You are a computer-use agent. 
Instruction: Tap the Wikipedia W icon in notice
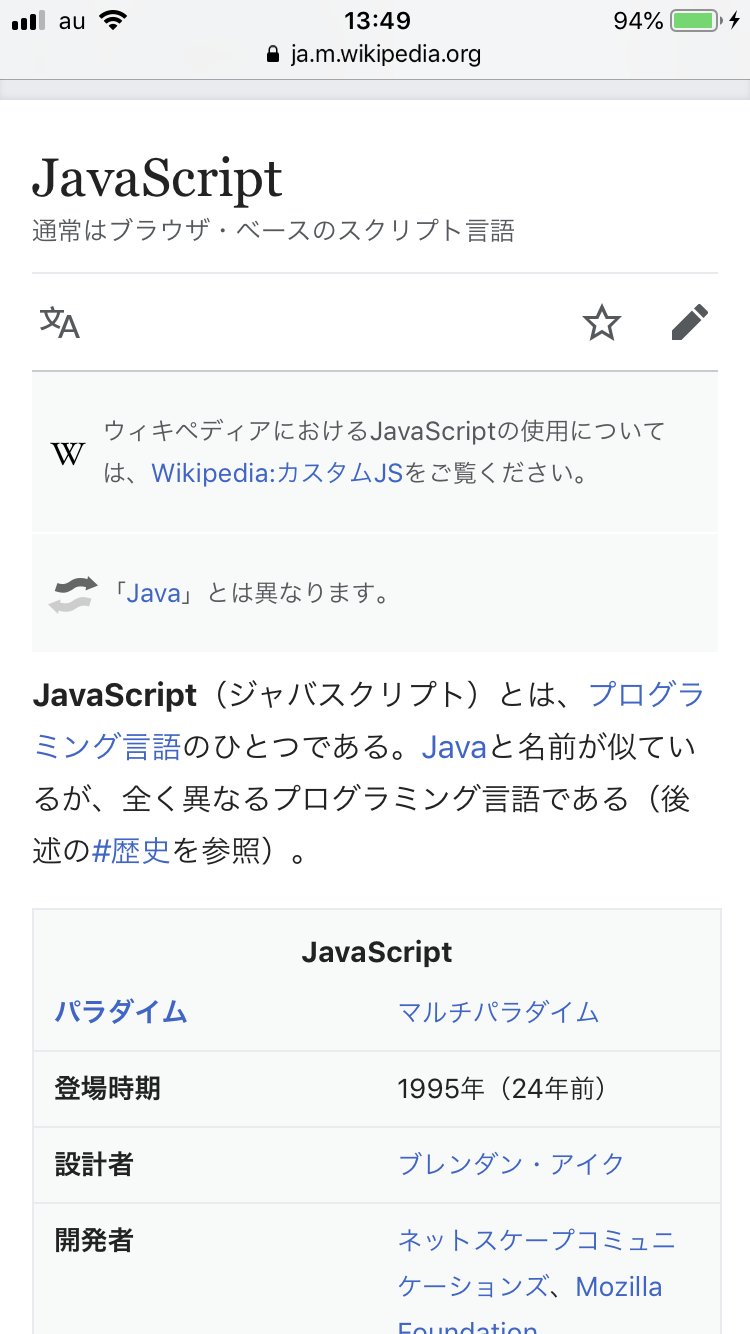[68, 454]
